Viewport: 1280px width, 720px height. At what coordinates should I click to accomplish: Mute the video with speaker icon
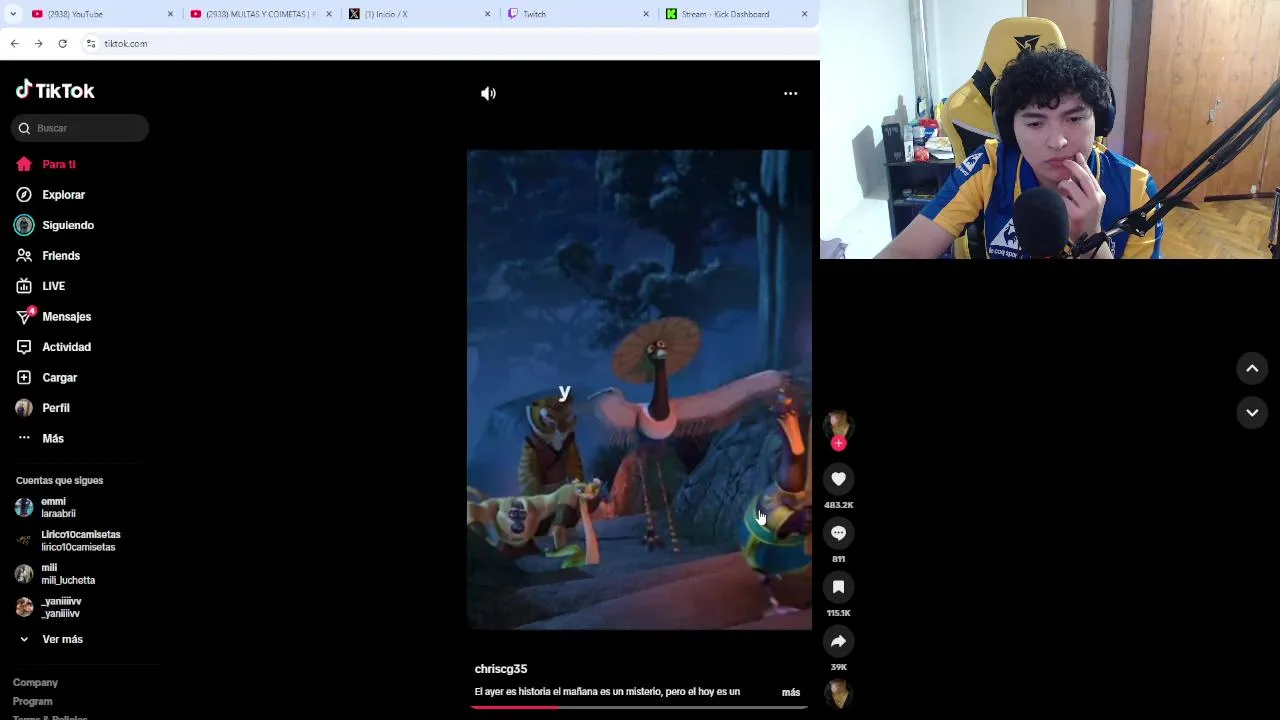click(x=488, y=93)
